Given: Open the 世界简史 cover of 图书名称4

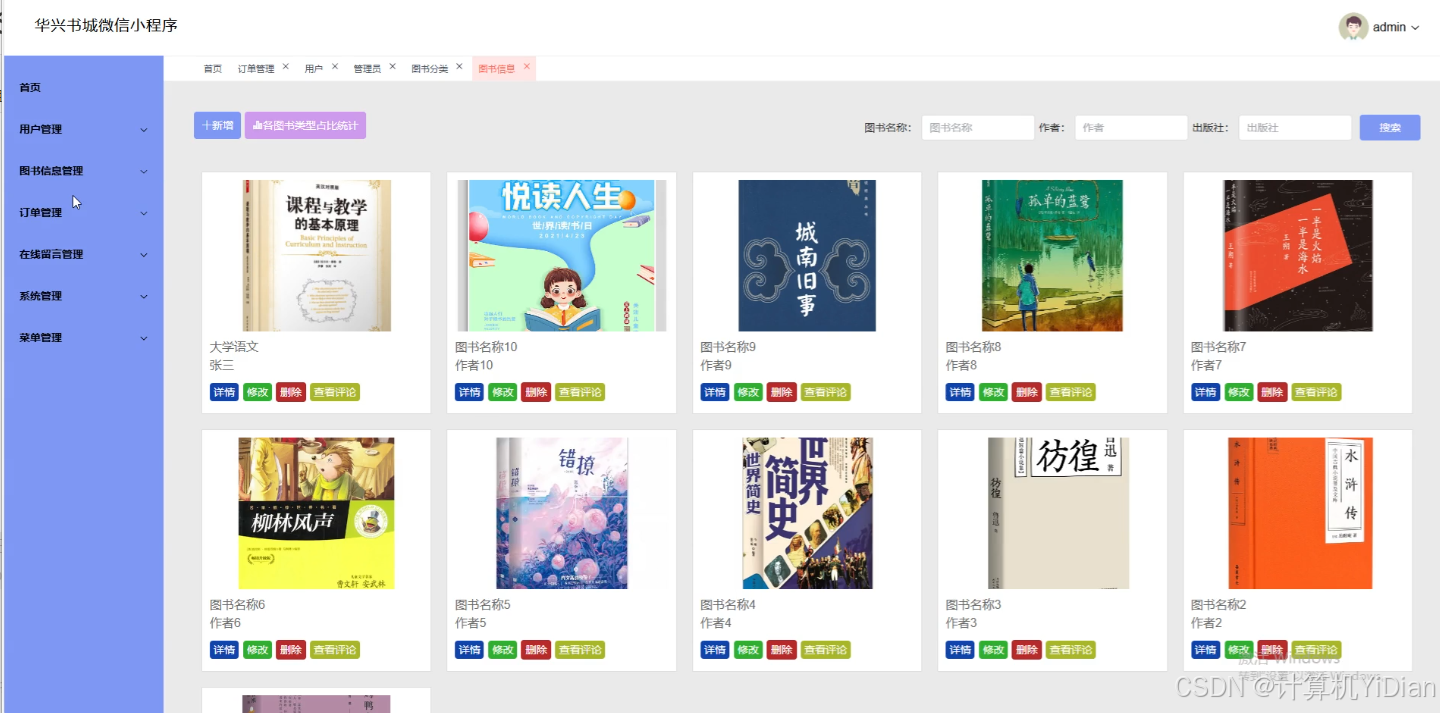Looking at the screenshot, I should (x=807, y=513).
